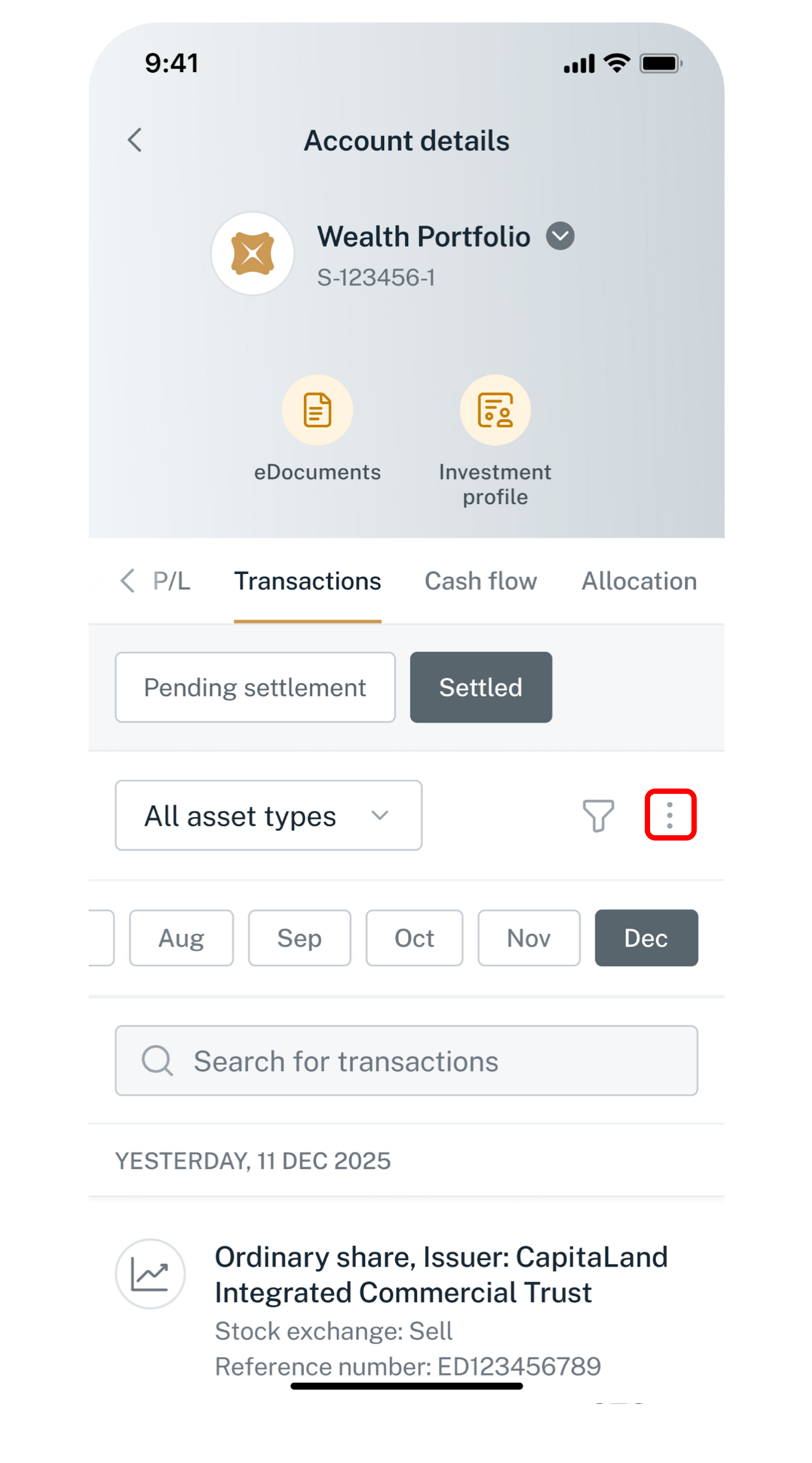The width and height of the screenshot is (812, 1463).
Task: Click the Search for transactions field
Action: pyautogui.click(x=406, y=1061)
